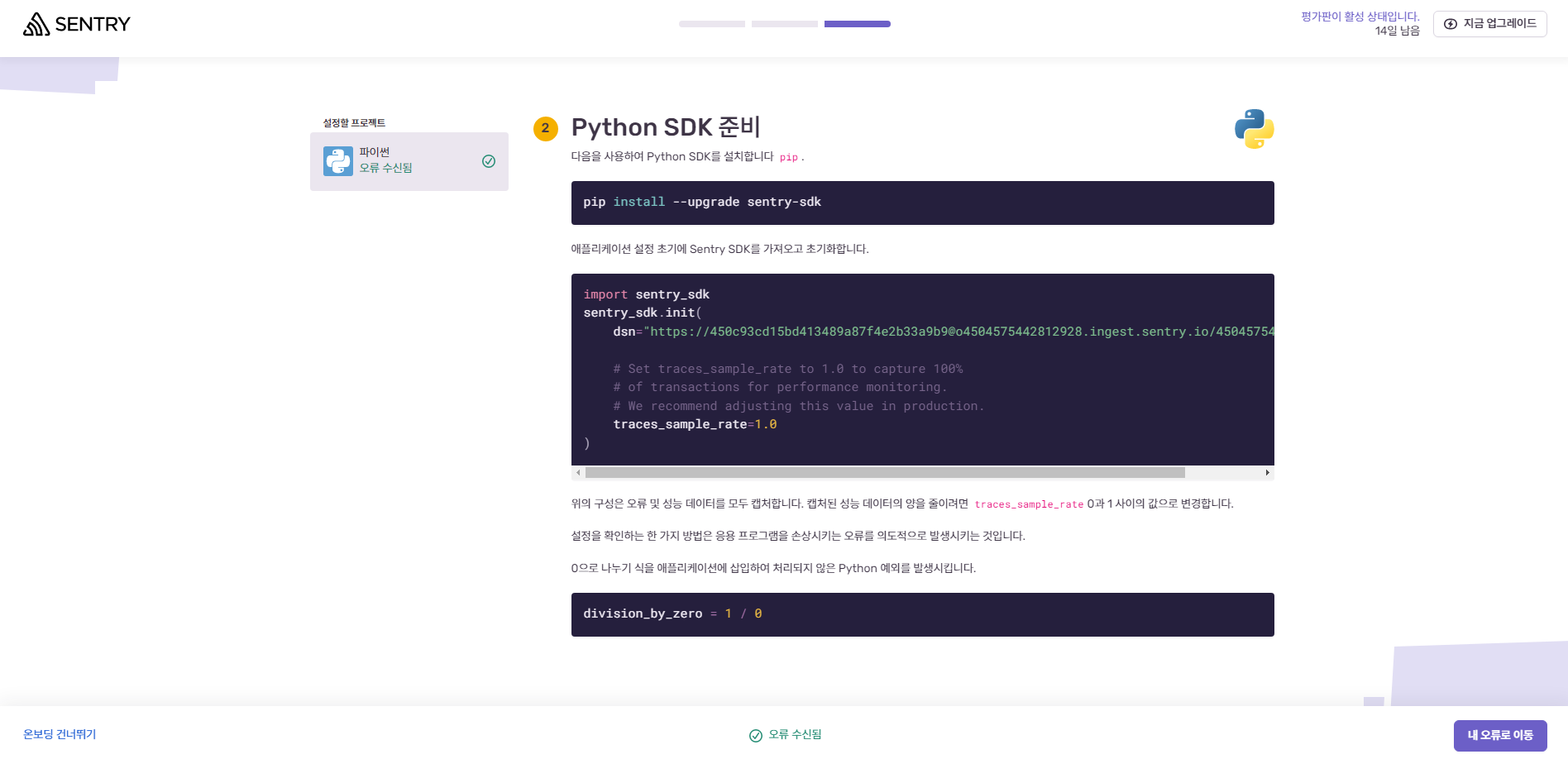The height and width of the screenshot is (759, 1568).
Task: Go to my errors with 내 오류로 이동
Action: [1500, 735]
